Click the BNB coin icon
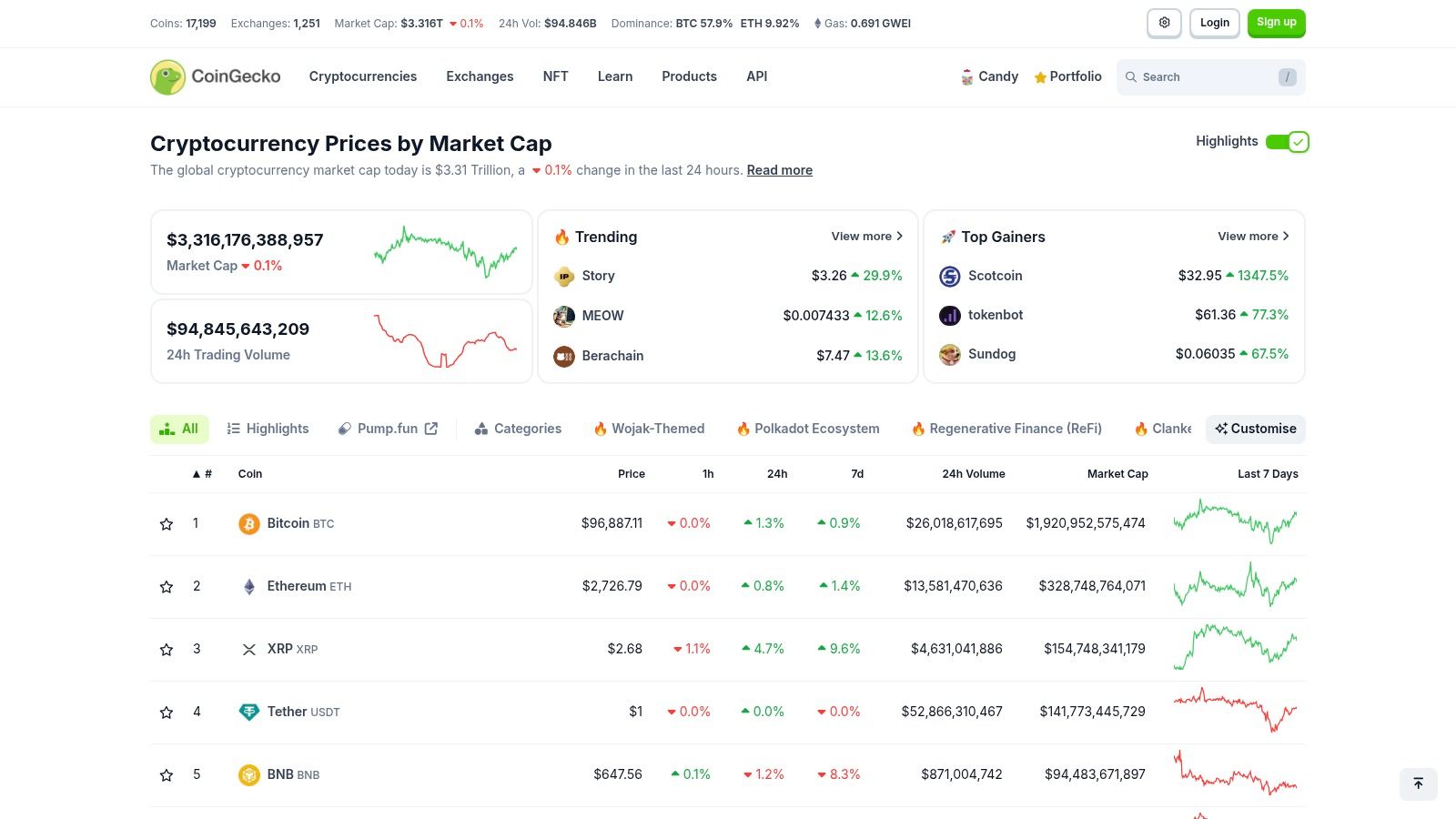The width and height of the screenshot is (1456, 819). click(x=249, y=775)
